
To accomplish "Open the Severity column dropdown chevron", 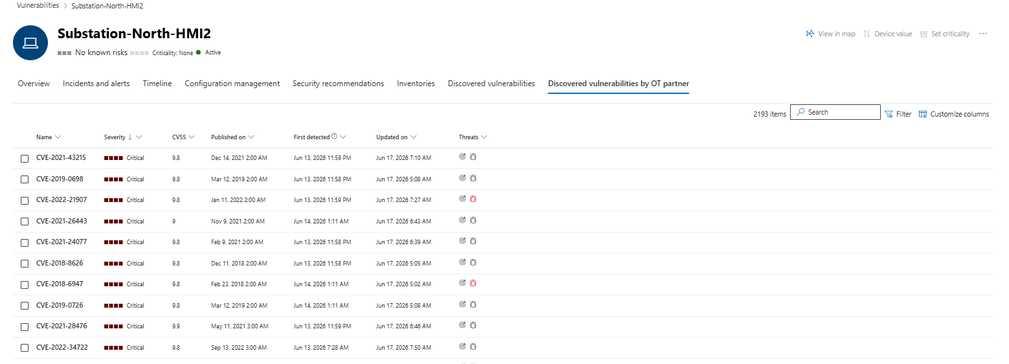I will click(139, 137).
